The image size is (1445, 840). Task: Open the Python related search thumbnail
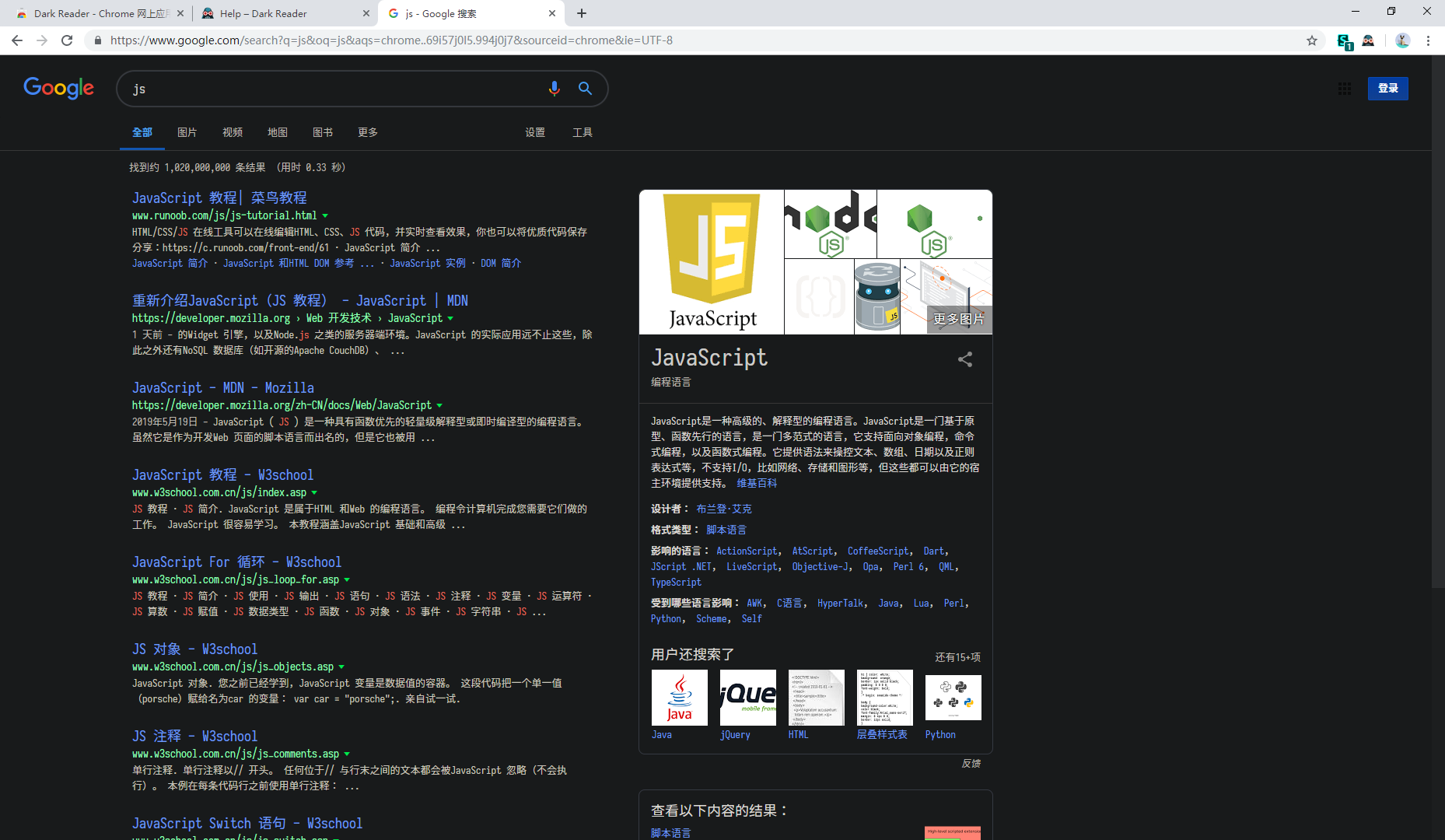click(953, 698)
